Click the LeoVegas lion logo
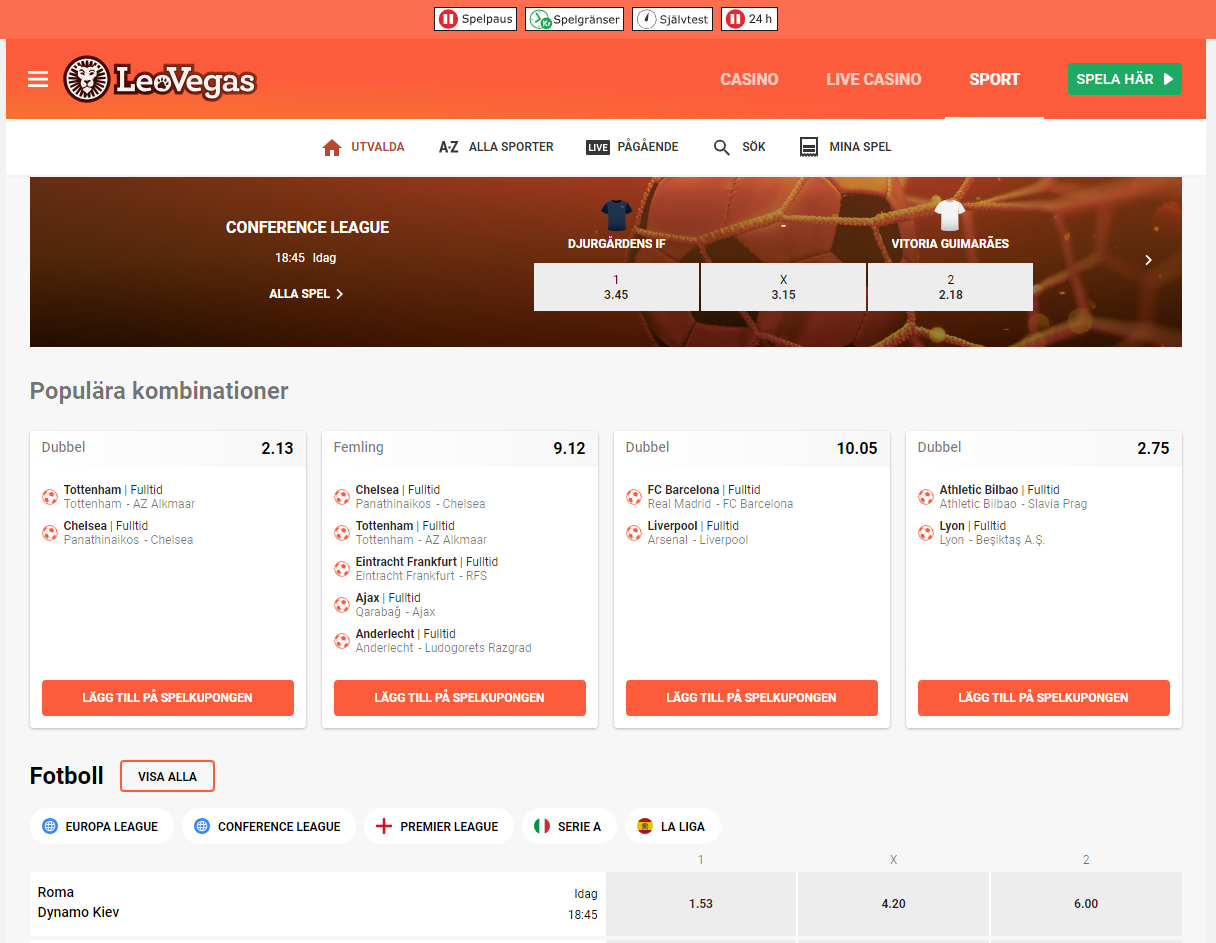1216x943 pixels. [x=86, y=79]
